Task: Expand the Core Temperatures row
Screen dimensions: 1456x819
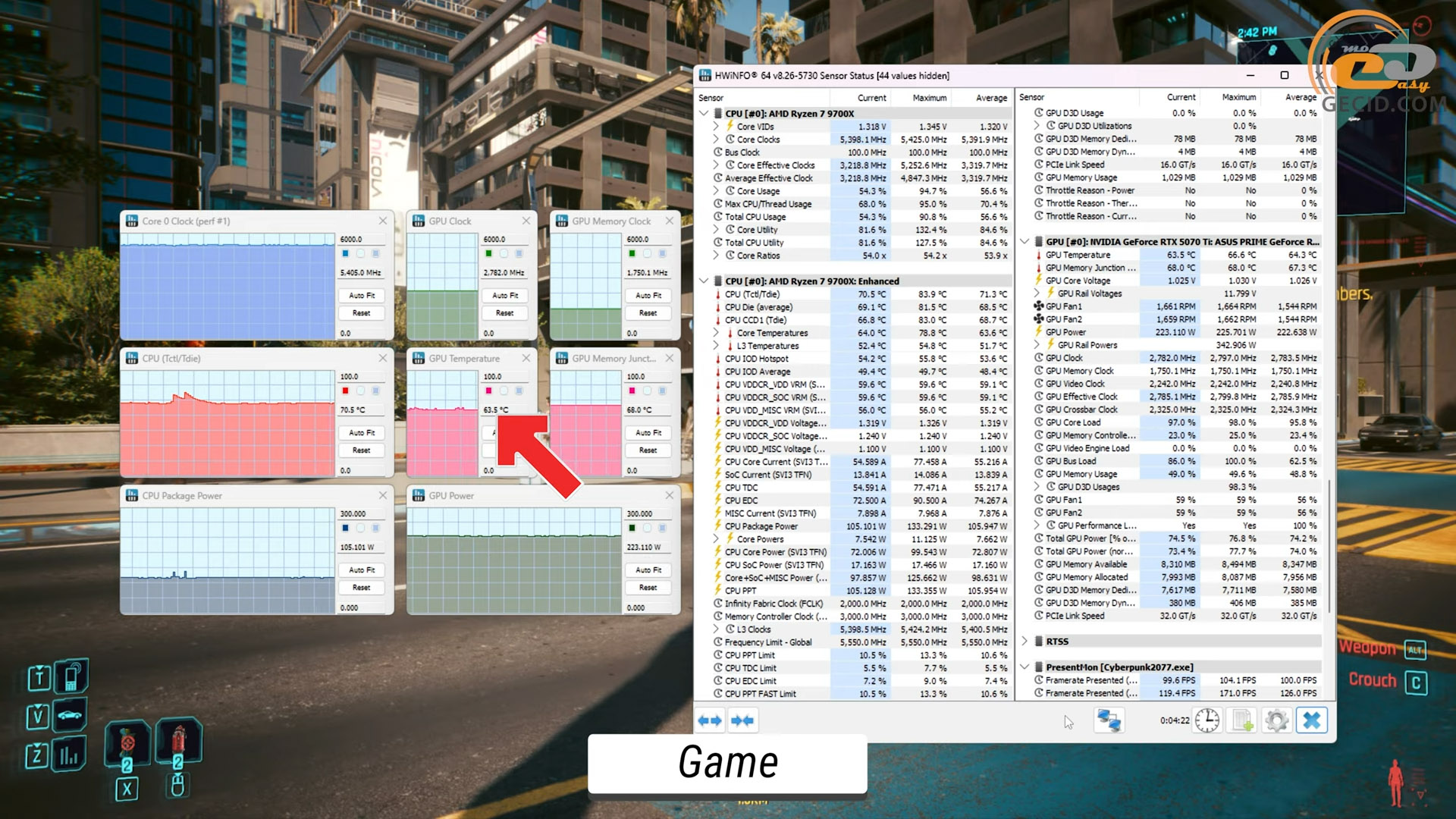Action: point(716,332)
